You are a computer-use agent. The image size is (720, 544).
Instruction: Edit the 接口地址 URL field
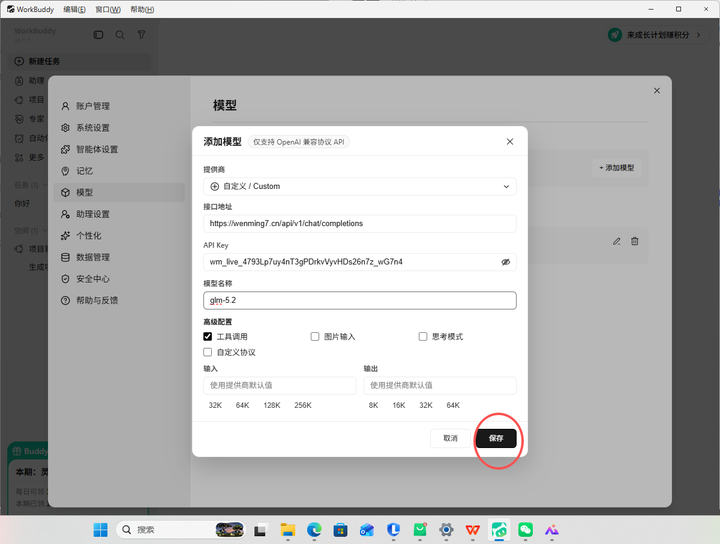pos(360,224)
